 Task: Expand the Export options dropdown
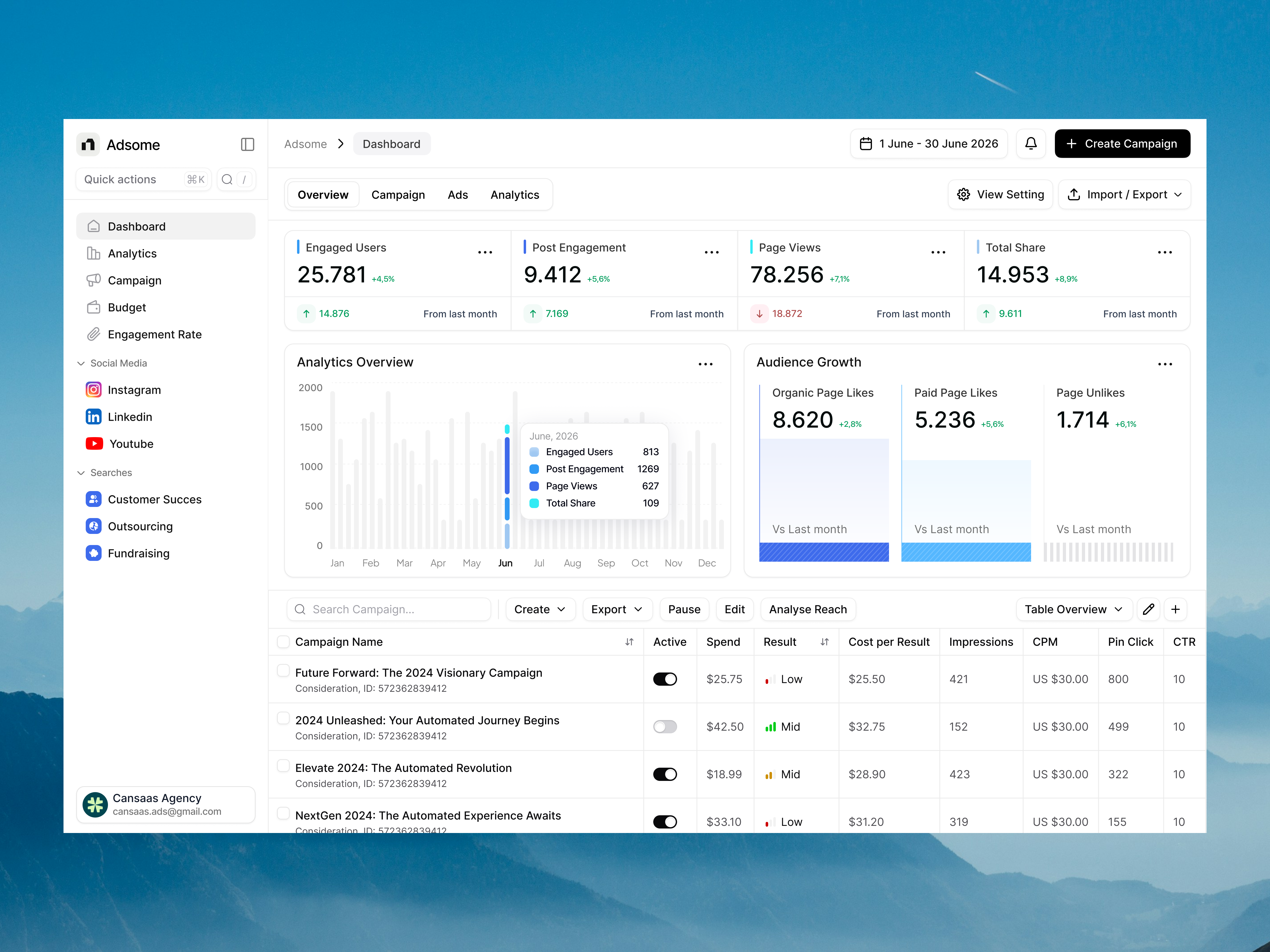617,609
